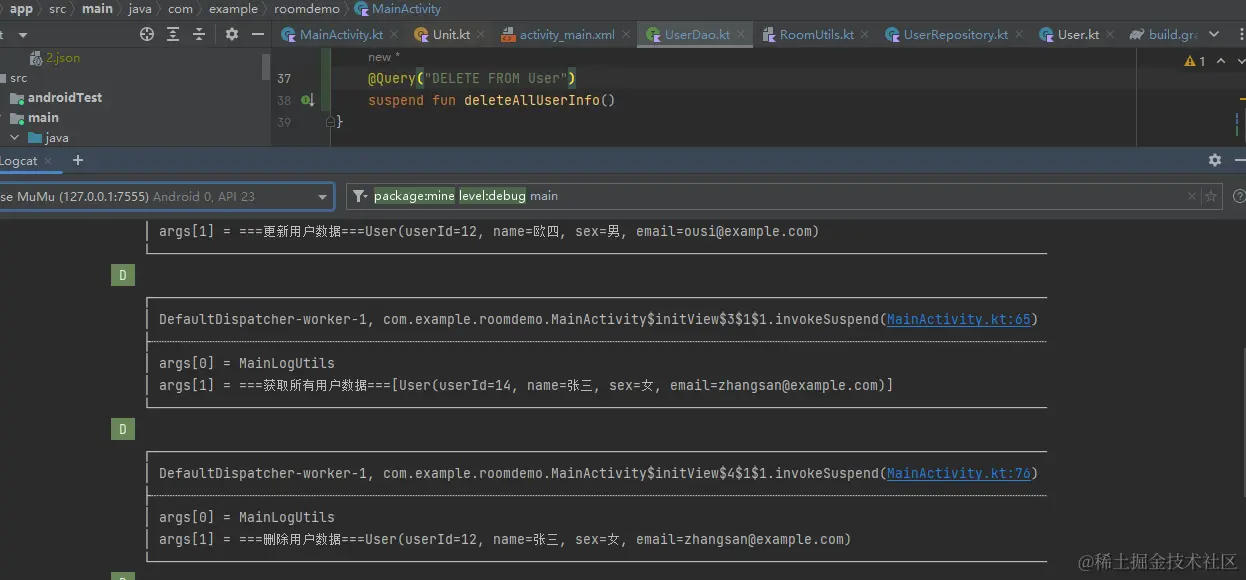Click the gutter implementation icon on line 38

pyautogui.click(x=308, y=100)
